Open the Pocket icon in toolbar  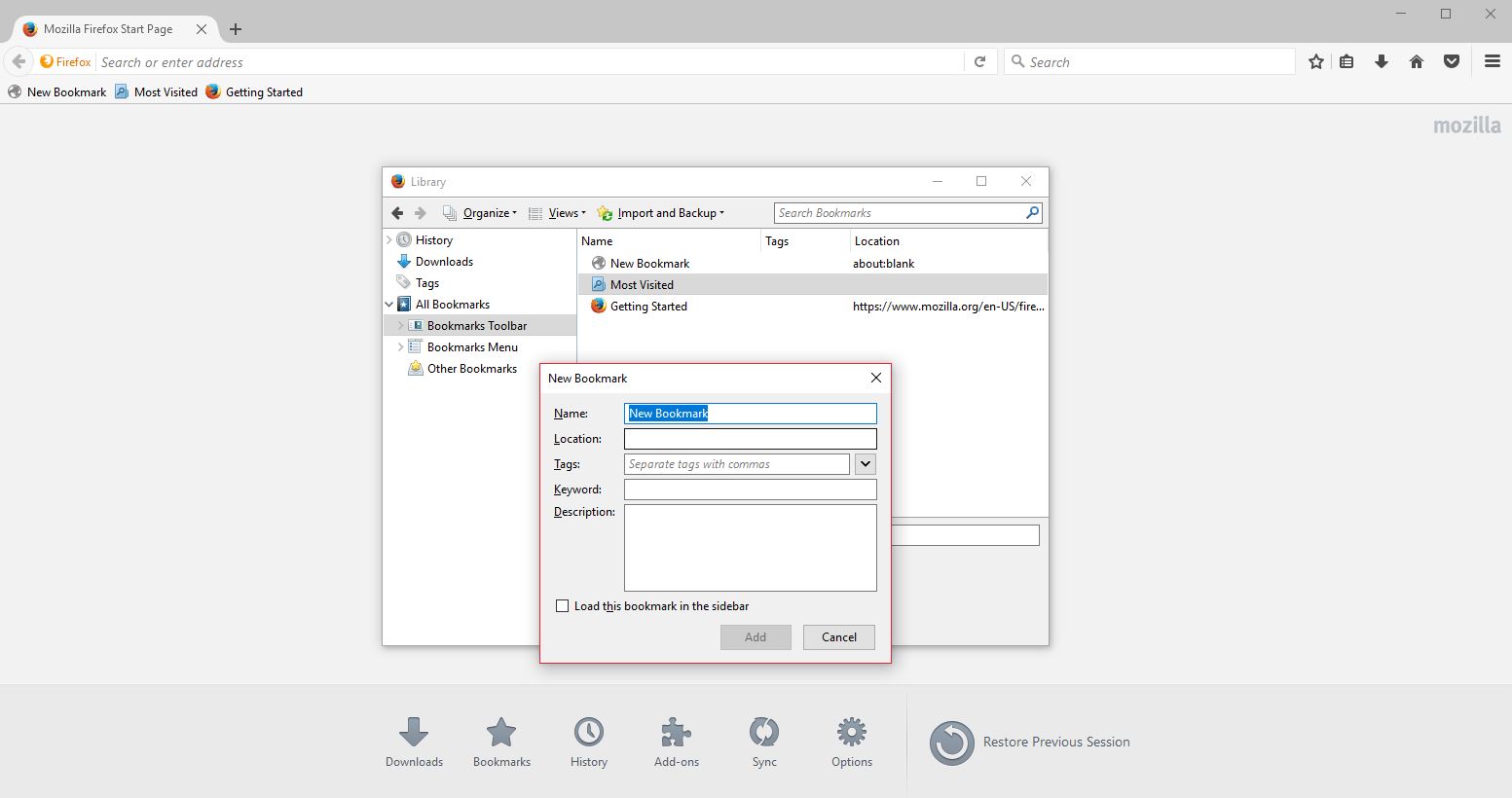click(x=1452, y=61)
